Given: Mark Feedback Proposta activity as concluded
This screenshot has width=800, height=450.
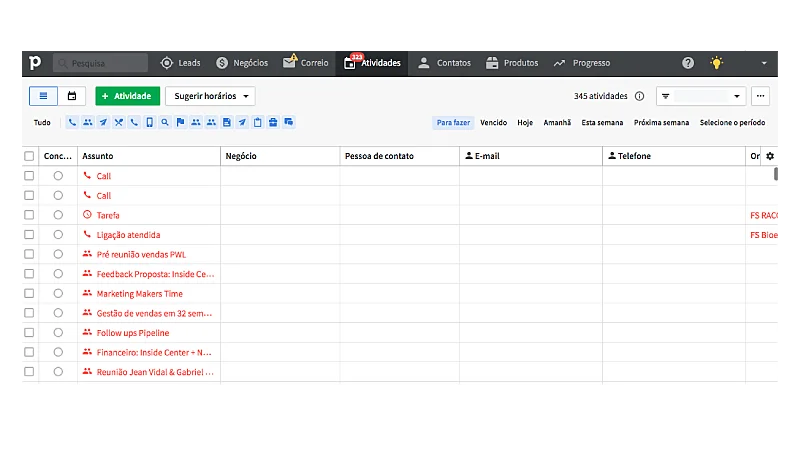Looking at the screenshot, I should (58, 274).
